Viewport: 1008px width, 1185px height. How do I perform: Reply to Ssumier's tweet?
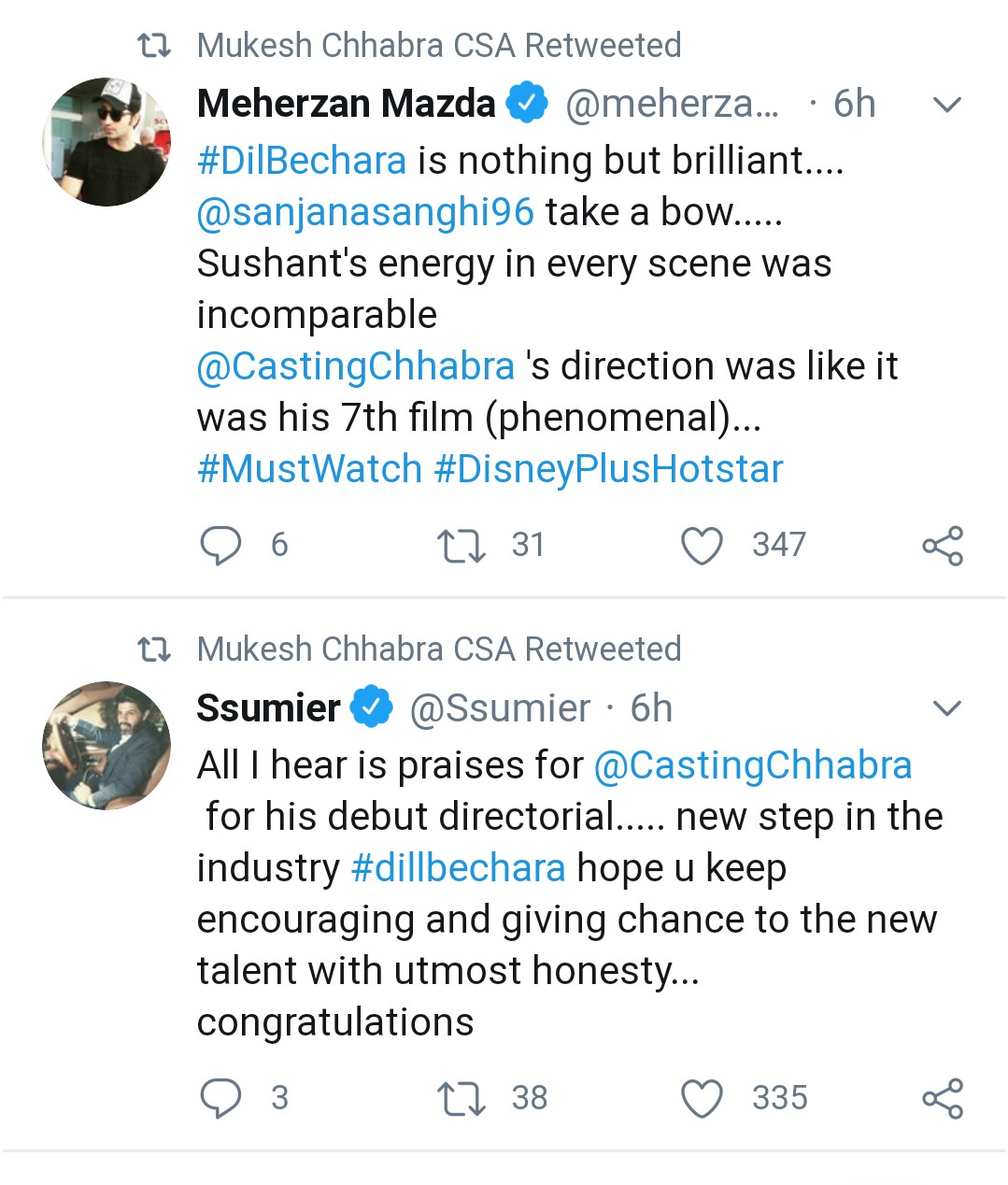click(x=221, y=1098)
